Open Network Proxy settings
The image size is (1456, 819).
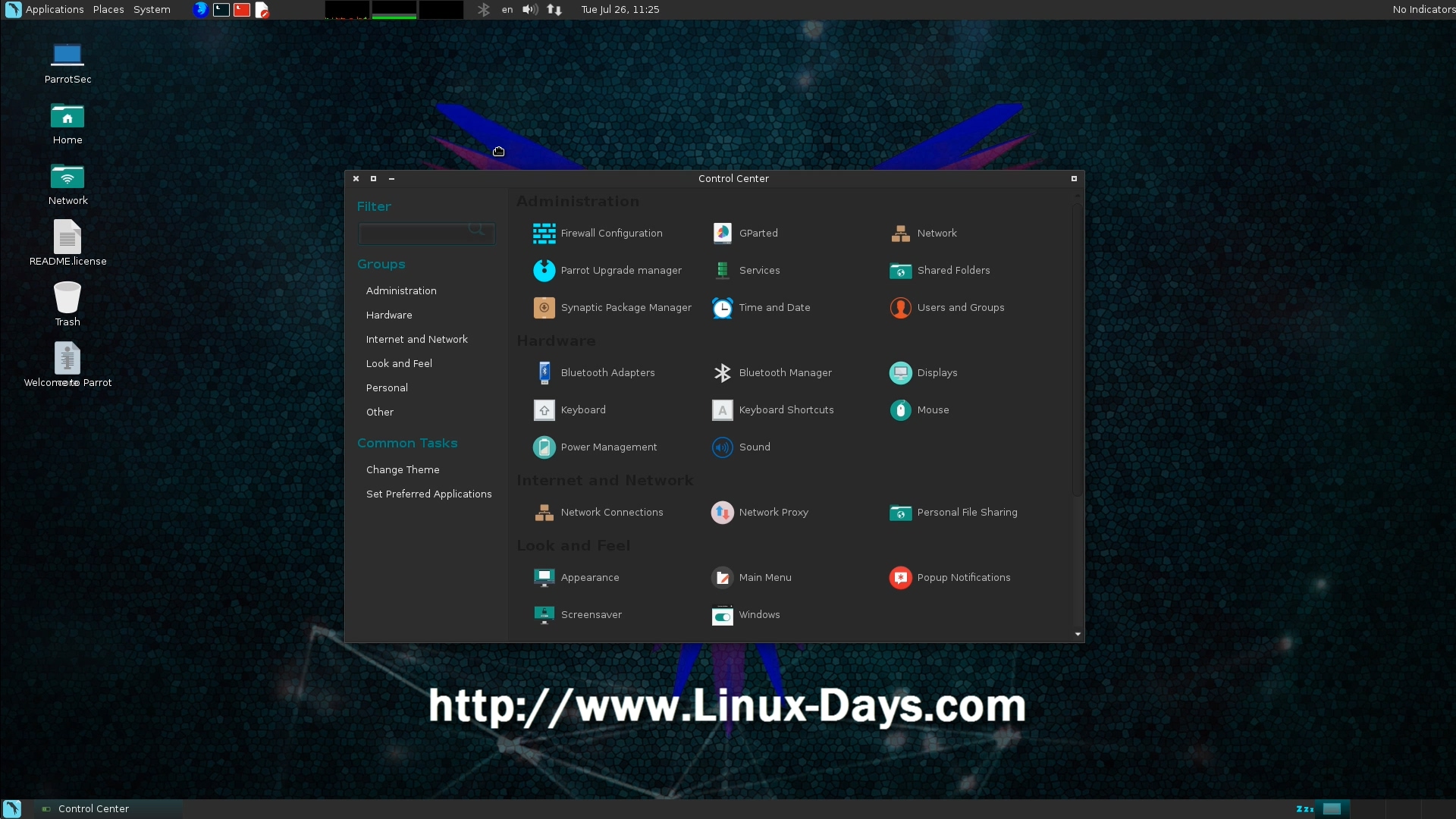760,512
